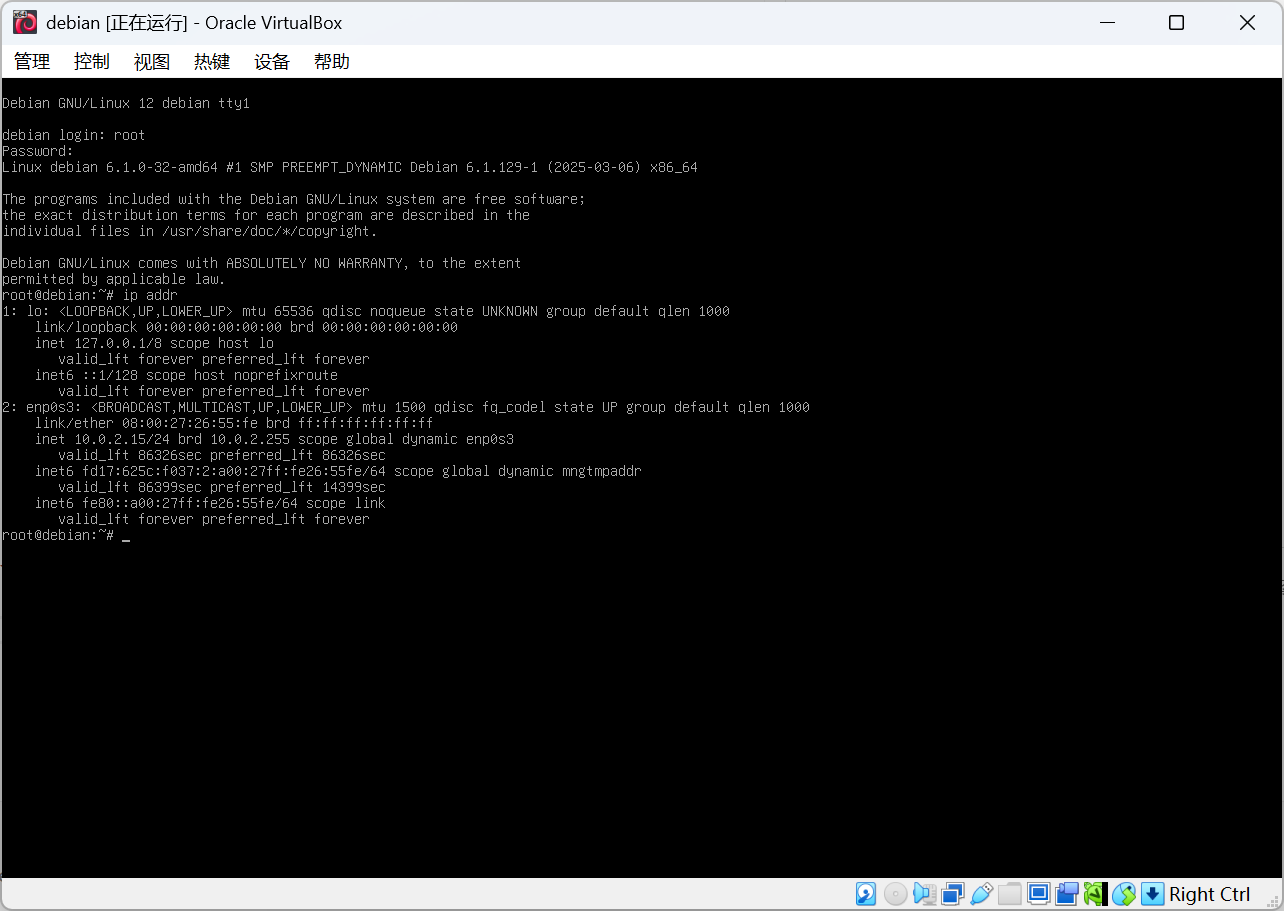Viewport: 1284px width, 911px height.
Task: Click the VirtualBox app icon in title bar
Action: [x=25, y=22]
